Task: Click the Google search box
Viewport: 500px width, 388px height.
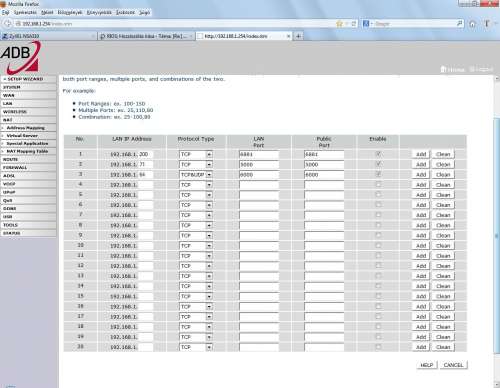Action: tap(413, 24)
